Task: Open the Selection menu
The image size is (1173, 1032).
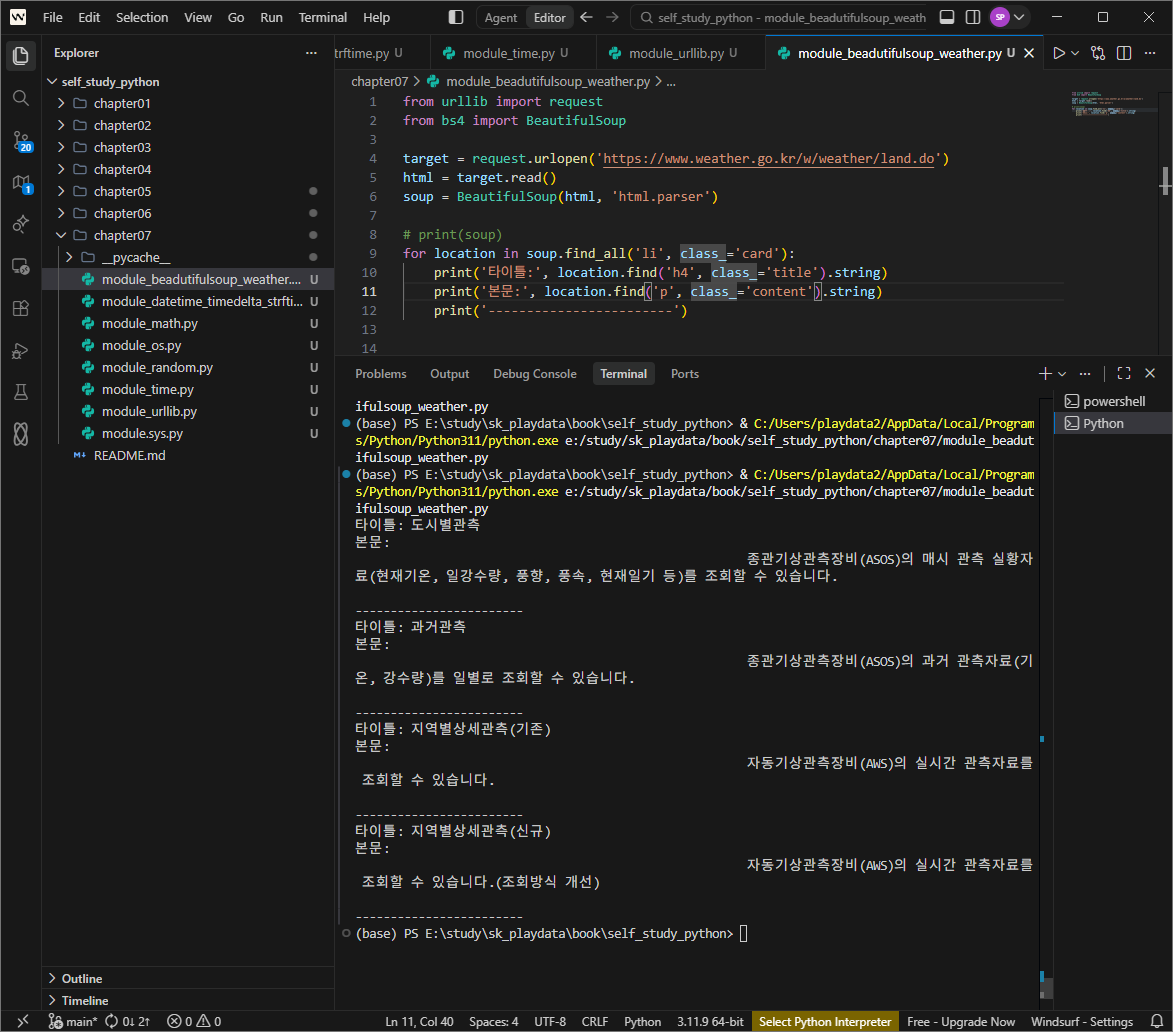Action: 142,17
